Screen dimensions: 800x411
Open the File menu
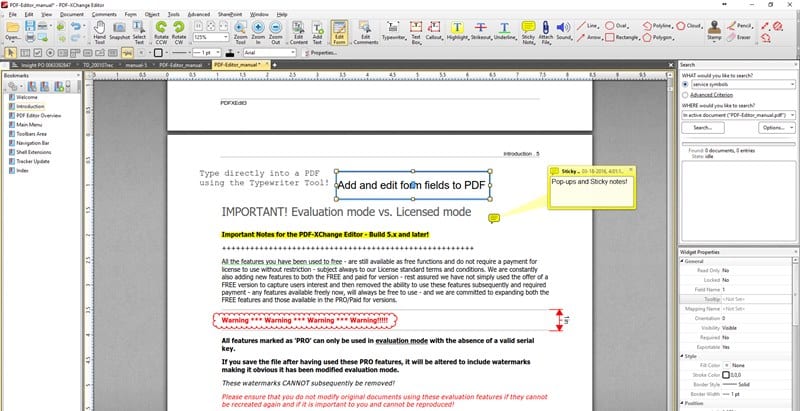point(12,14)
